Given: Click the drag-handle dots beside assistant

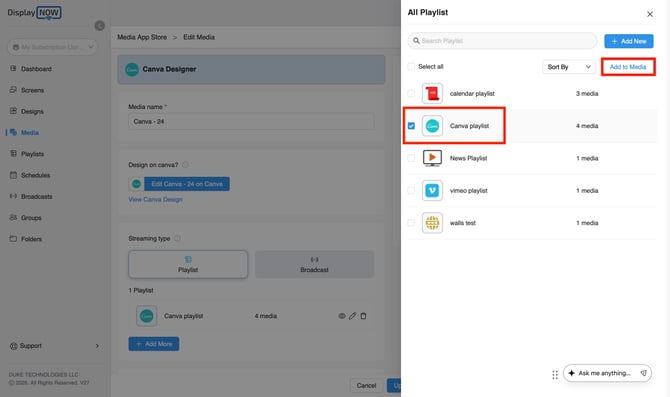Looking at the screenshot, I should point(555,375).
